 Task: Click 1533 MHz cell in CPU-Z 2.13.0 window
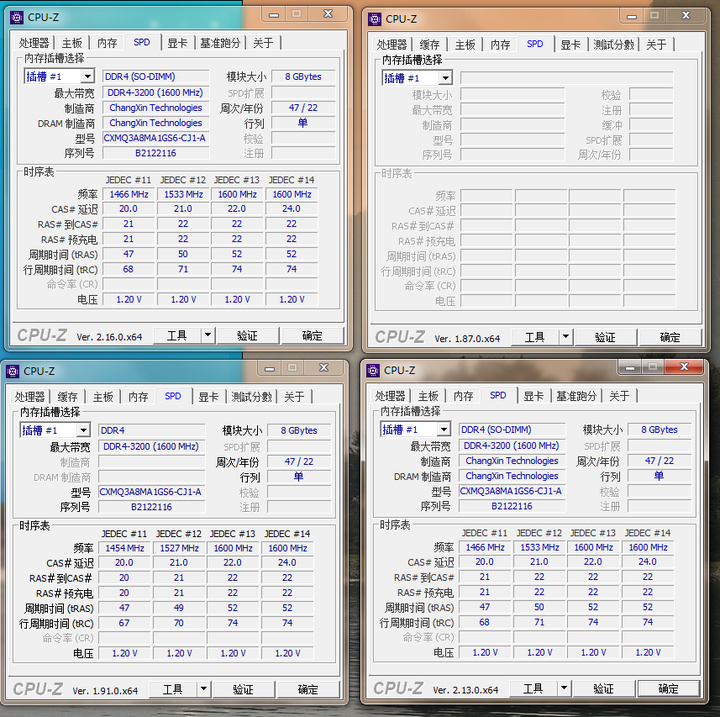(540, 547)
